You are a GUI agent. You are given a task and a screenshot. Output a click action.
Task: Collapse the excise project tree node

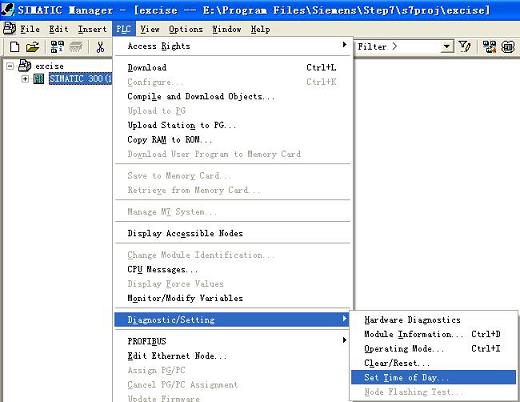(10, 66)
